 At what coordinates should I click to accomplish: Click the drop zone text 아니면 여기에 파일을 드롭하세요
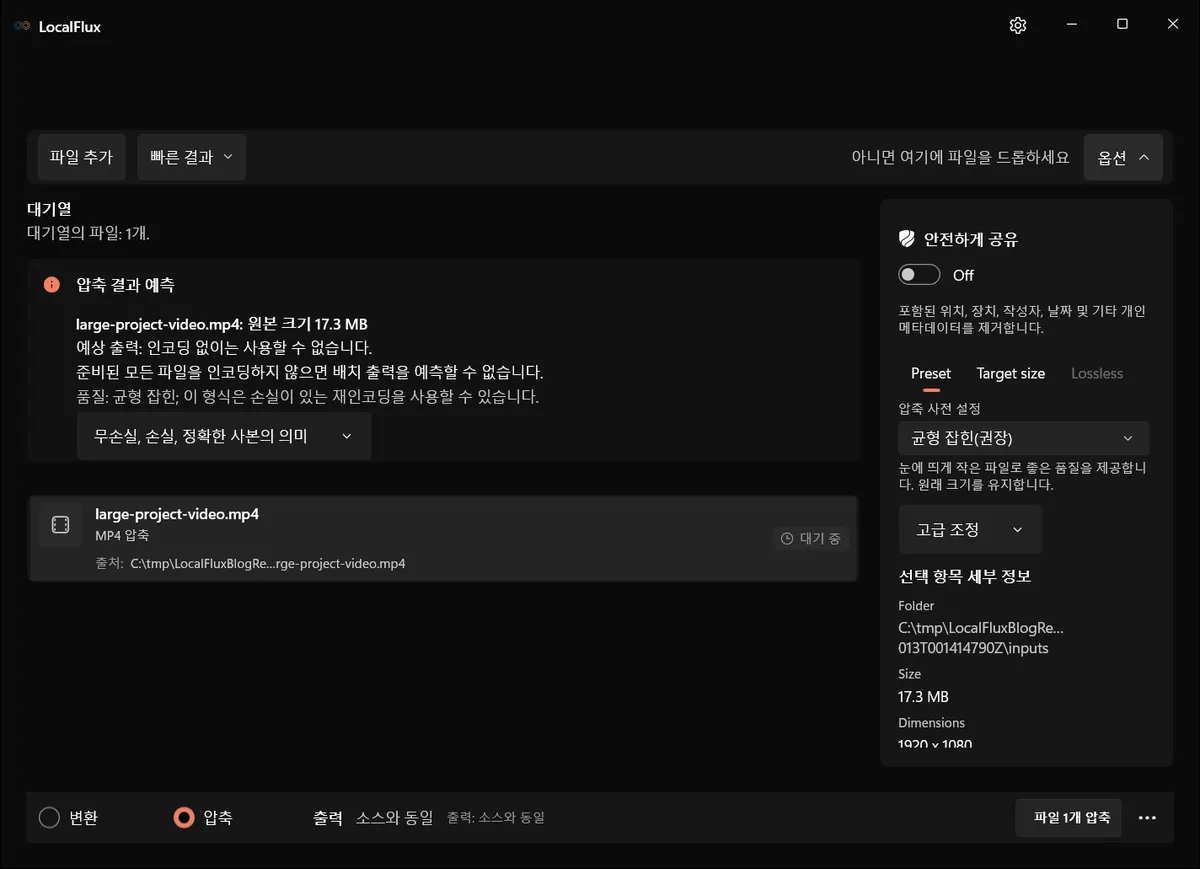[x=960, y=157]
